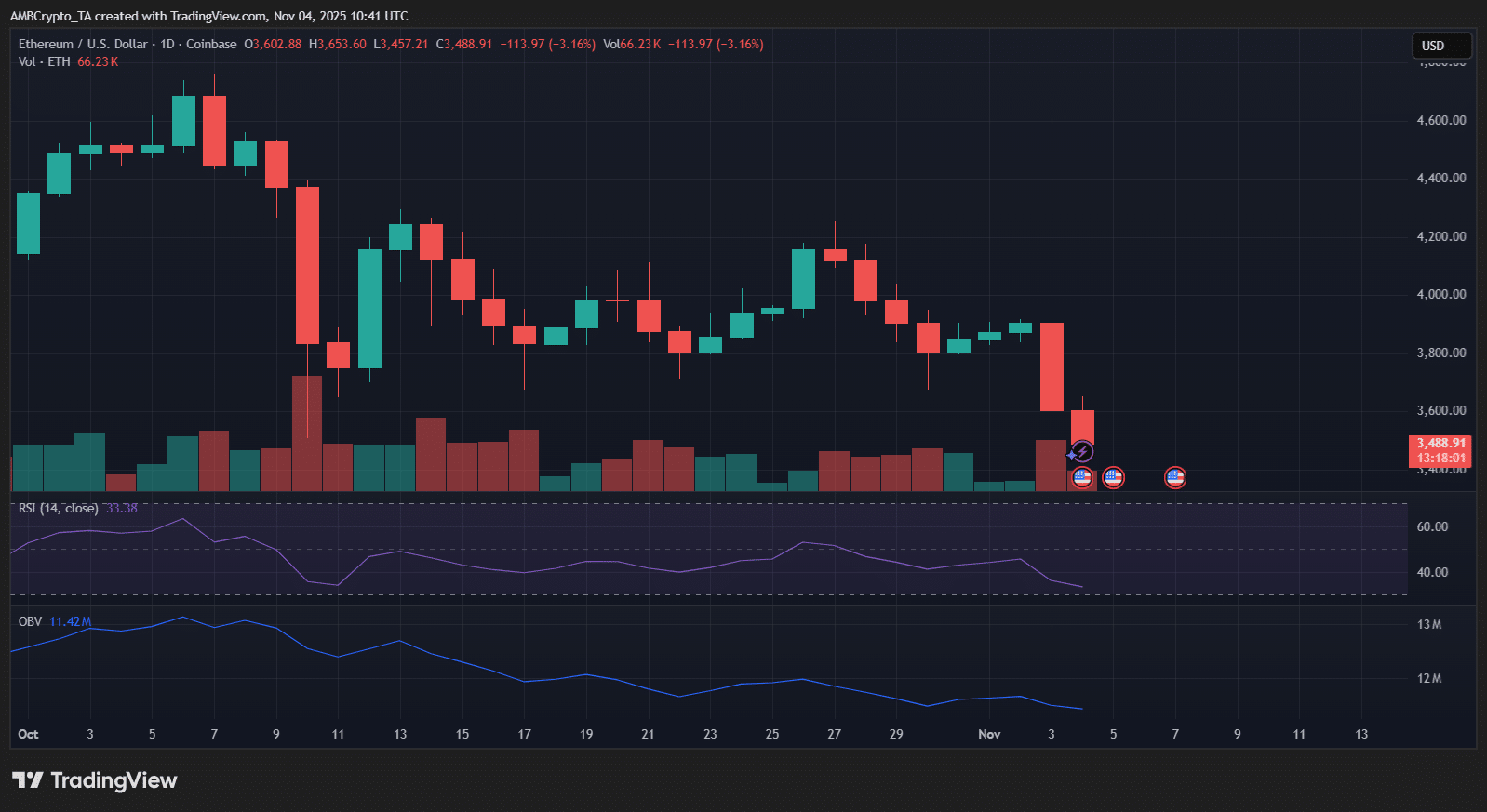Viewport: 1487px width, 812px height.
Task: Click the red current price label 3,488.91
Action: click(x=1440, y=450)
